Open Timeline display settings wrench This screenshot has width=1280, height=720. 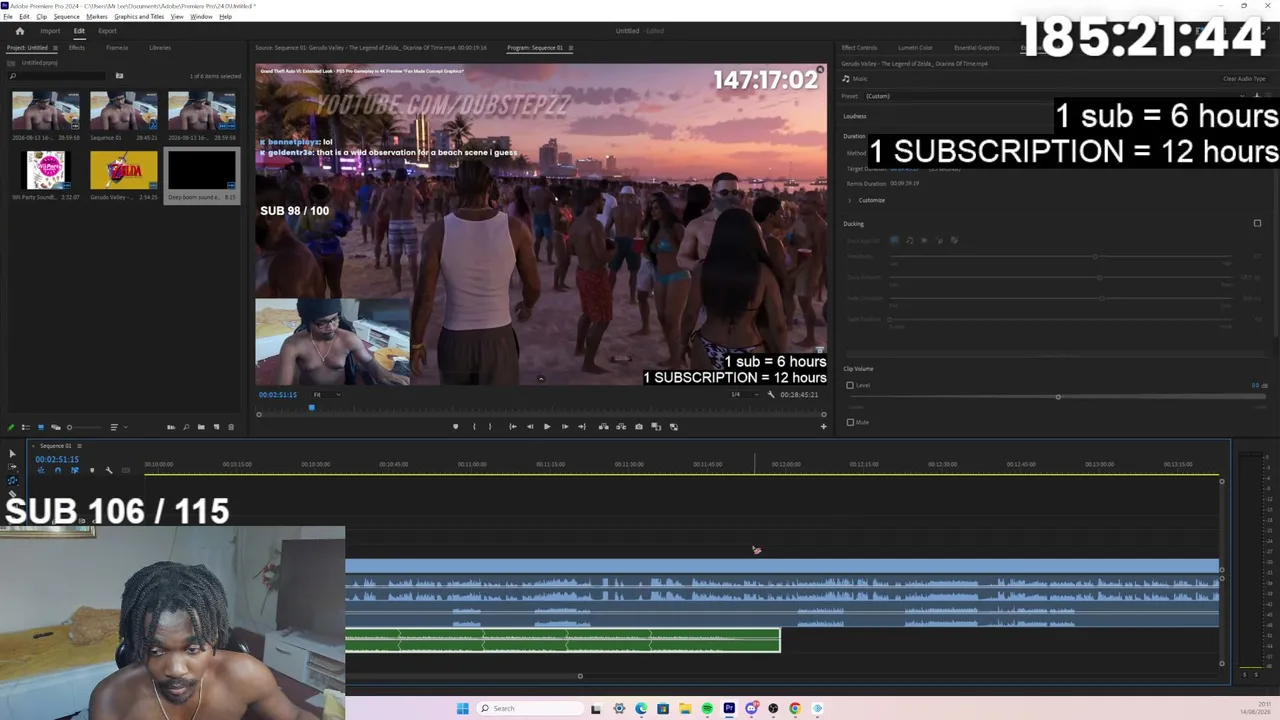(x=109, y=470)
